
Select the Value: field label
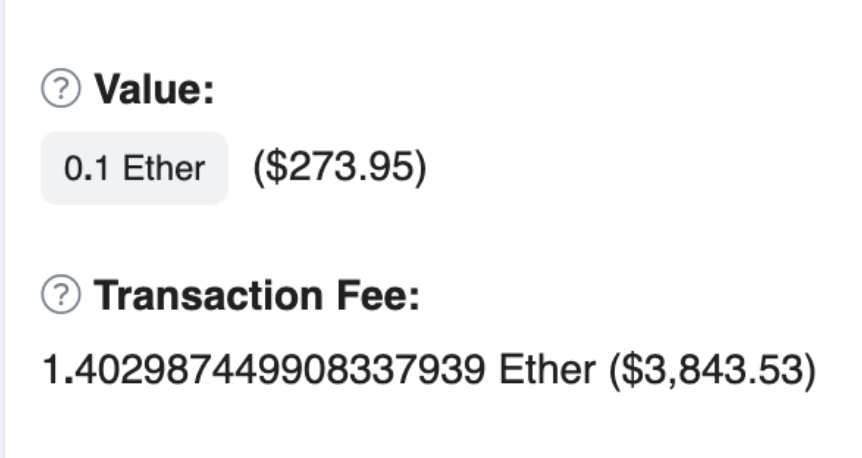(x=154, y=90)
